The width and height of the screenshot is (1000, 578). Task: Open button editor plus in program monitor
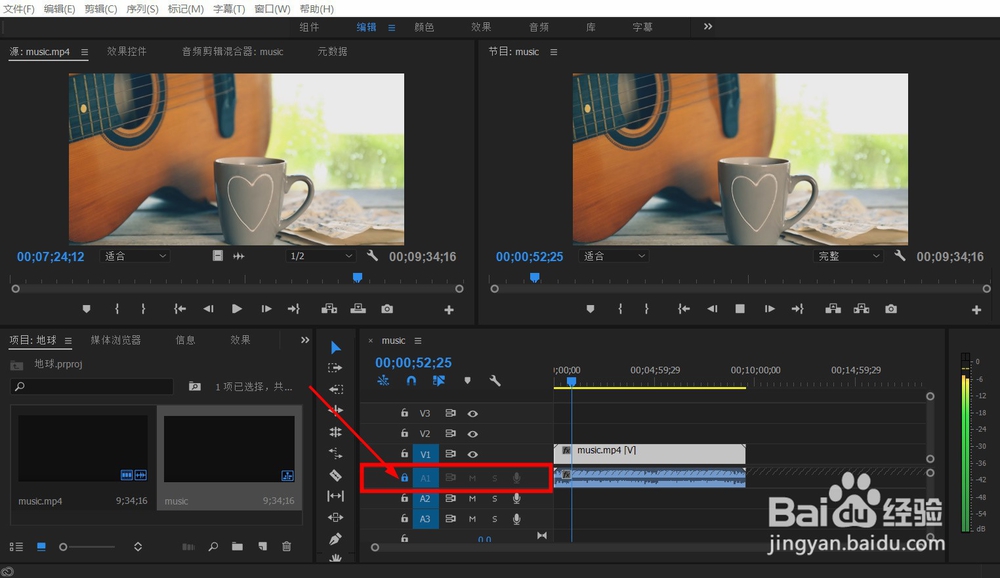pos(976,309)
